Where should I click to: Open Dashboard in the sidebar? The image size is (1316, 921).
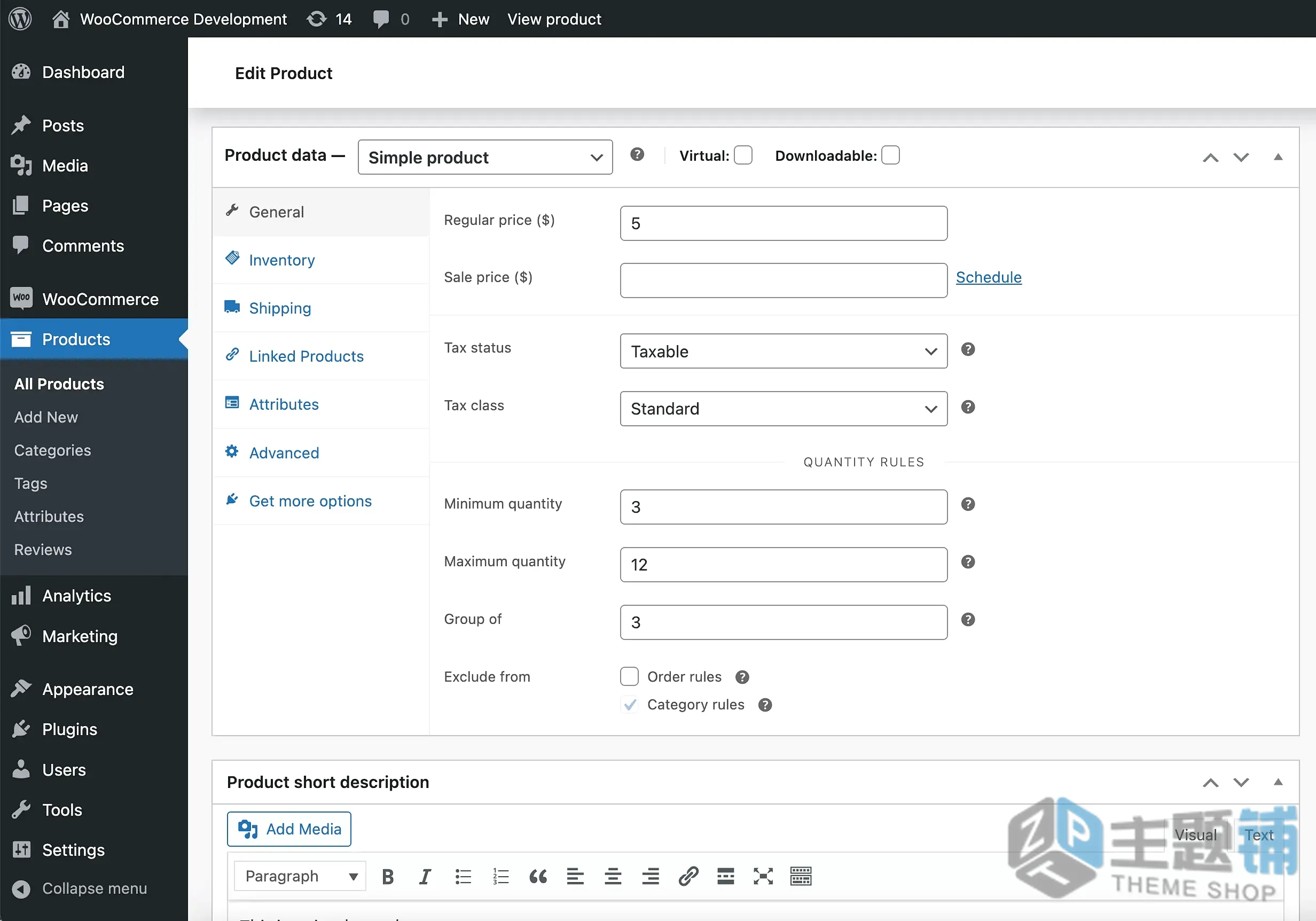point(94,72)
